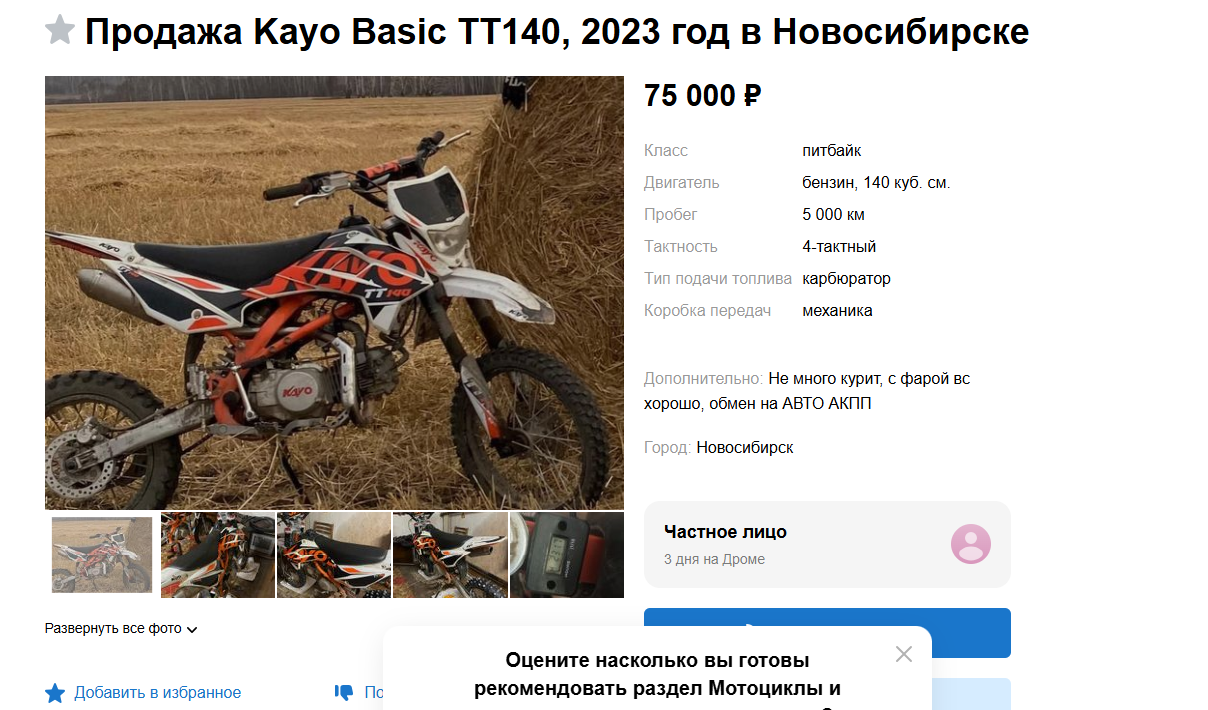Click the pink seller avatar icon
This screenshot has height=710, width=1208.
coord(971,544)
